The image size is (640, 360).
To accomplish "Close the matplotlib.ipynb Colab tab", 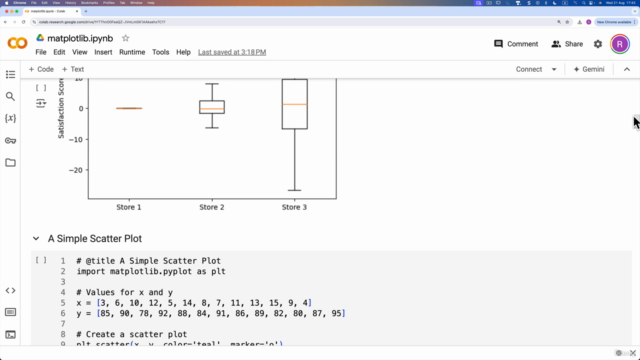I will pos(77,11).
